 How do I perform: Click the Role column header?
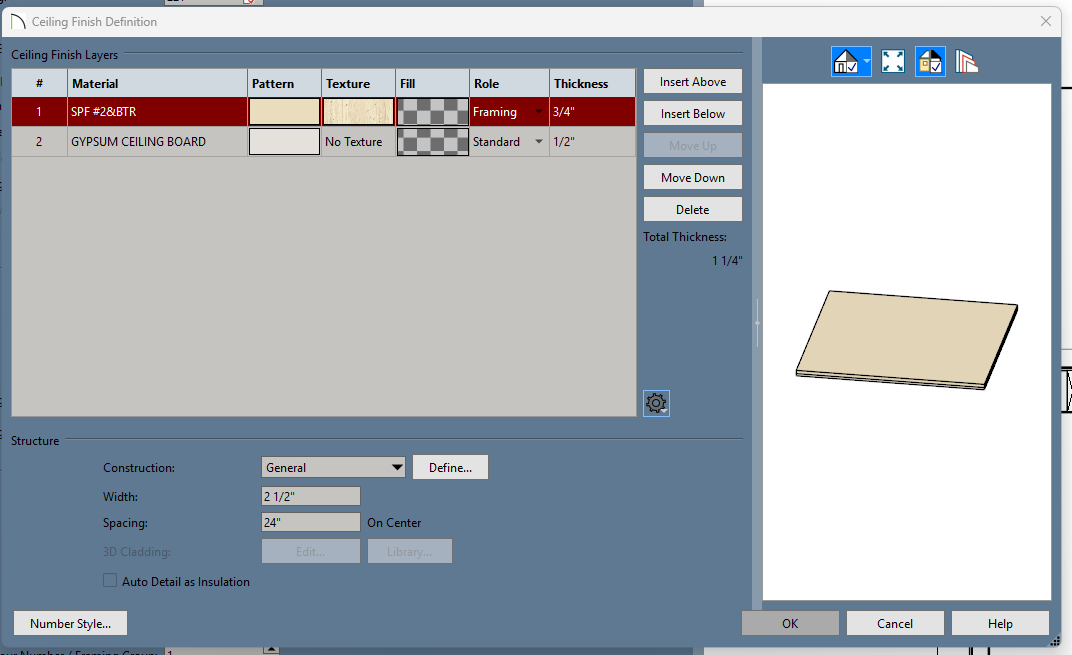pos(509,83)
